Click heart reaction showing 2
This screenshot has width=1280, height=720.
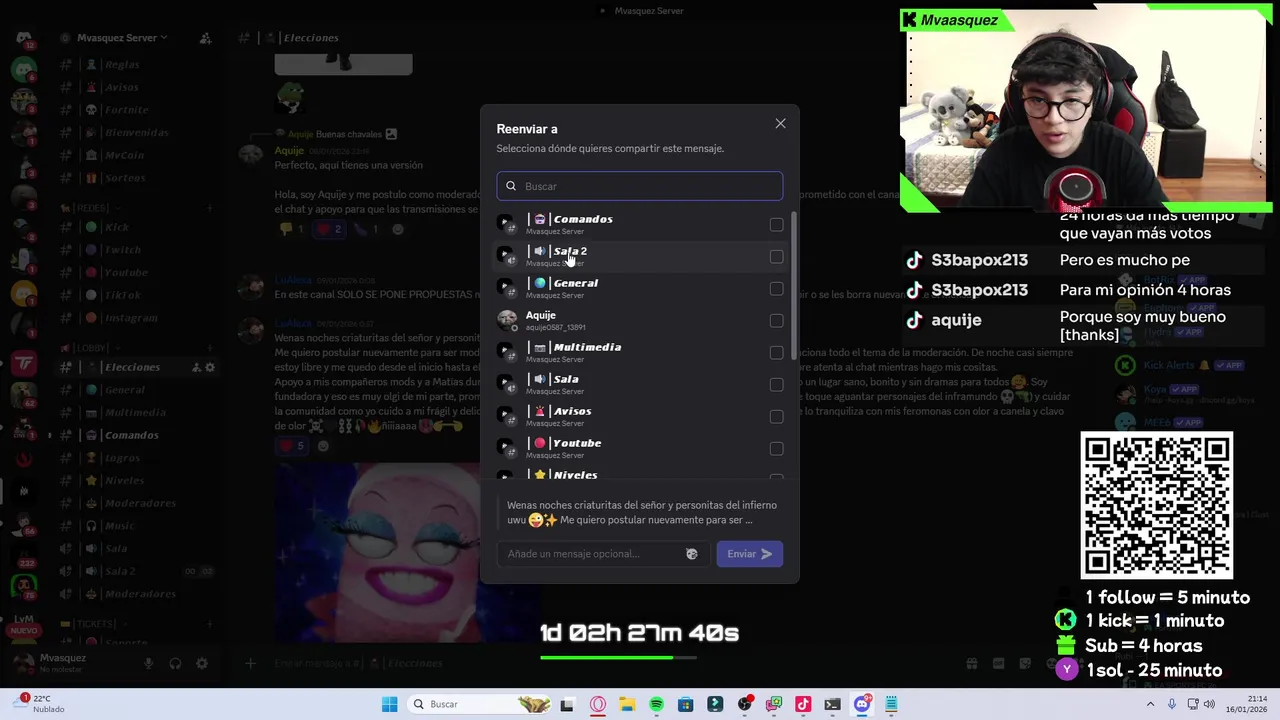[x=329, y=229]
